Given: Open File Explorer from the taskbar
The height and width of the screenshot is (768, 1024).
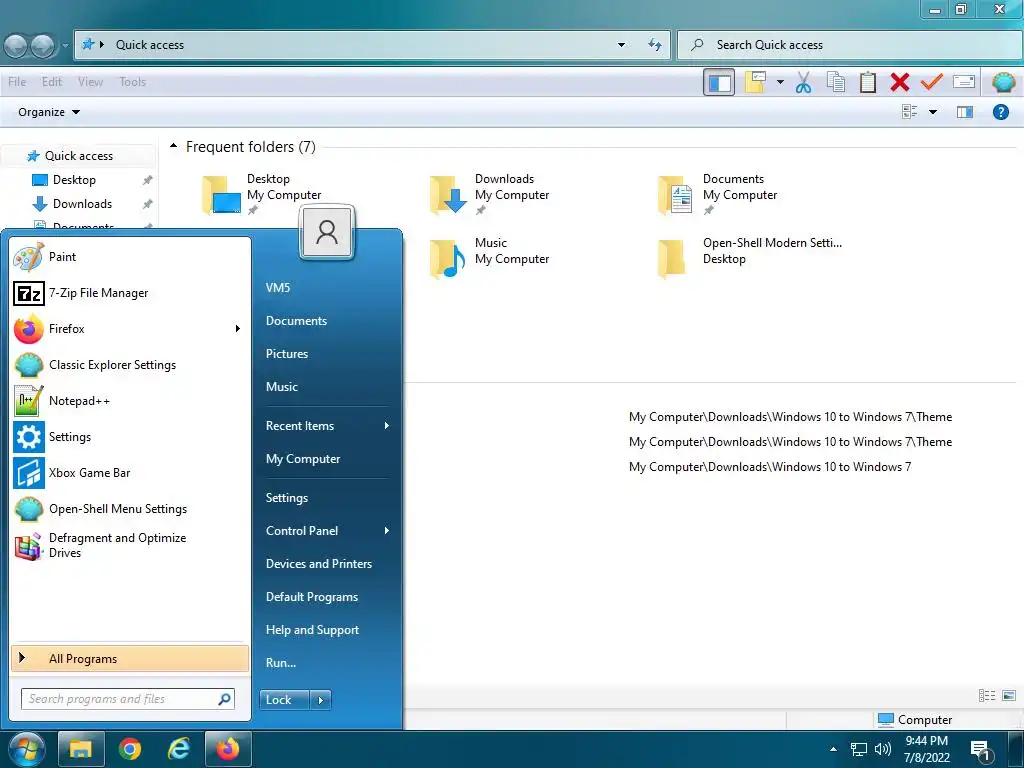Looking at the screenshot, I should [81, 748].
